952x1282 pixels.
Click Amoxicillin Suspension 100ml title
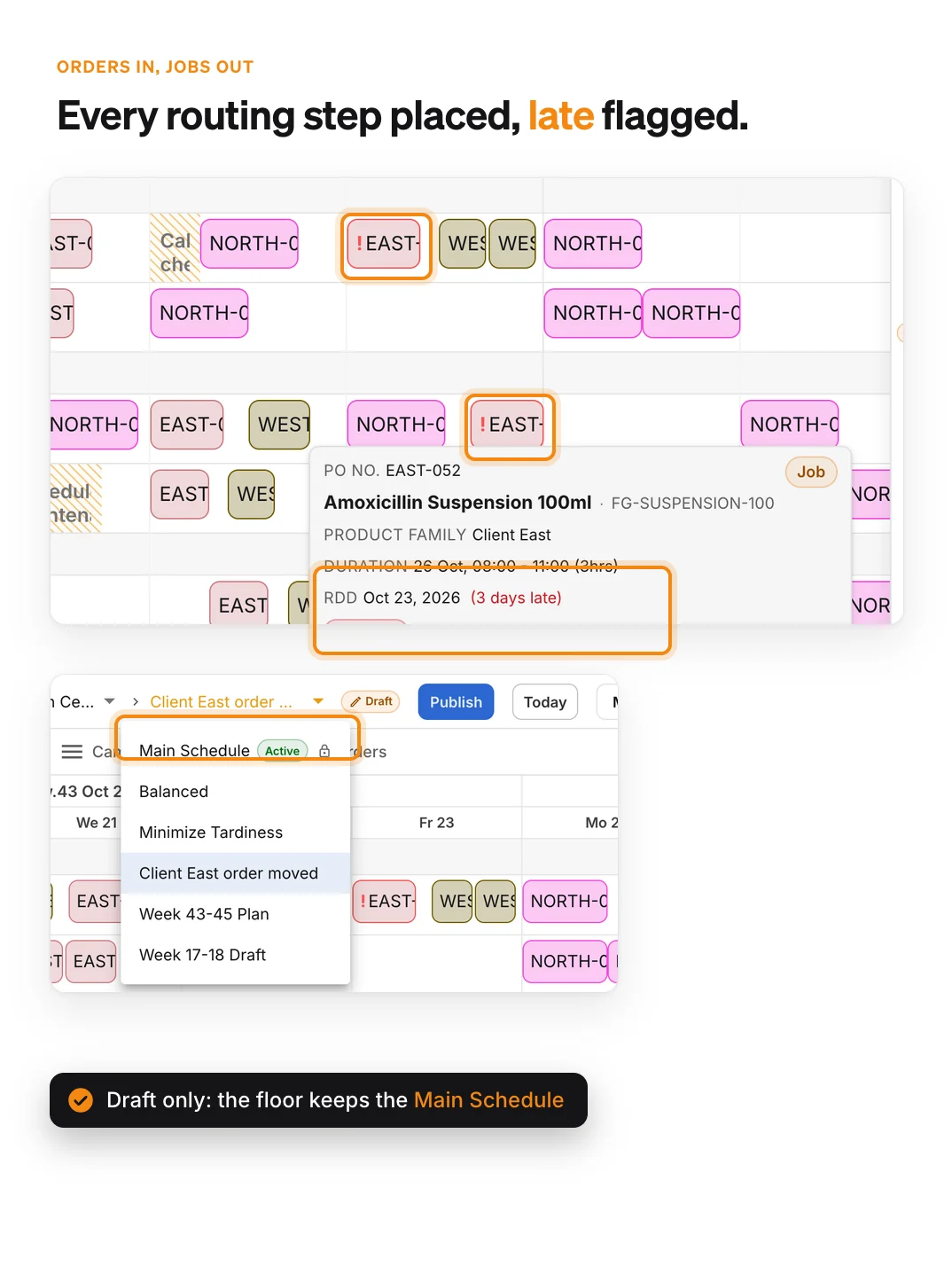coord(457,503)
